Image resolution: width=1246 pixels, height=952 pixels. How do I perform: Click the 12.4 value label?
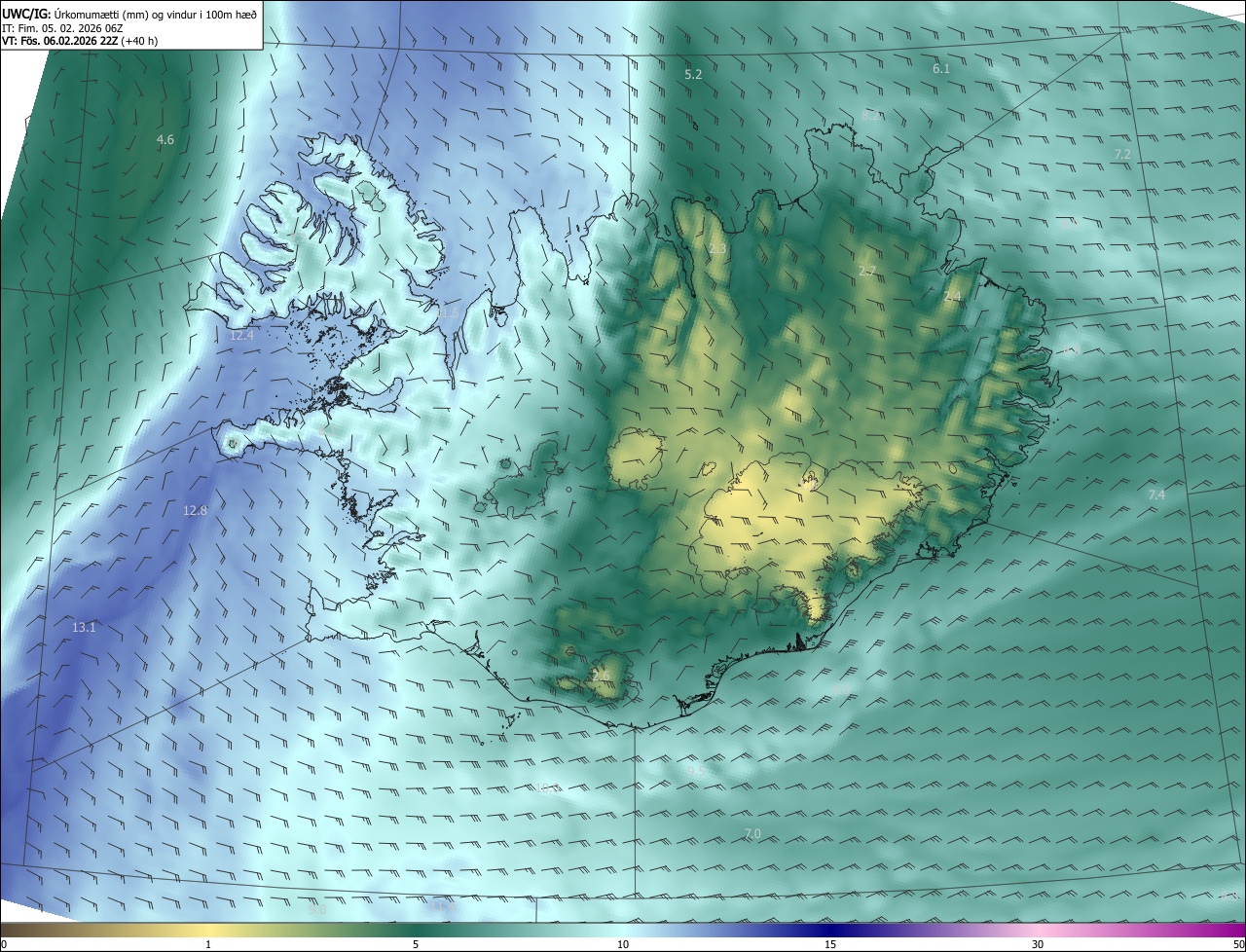coord(241,336)
